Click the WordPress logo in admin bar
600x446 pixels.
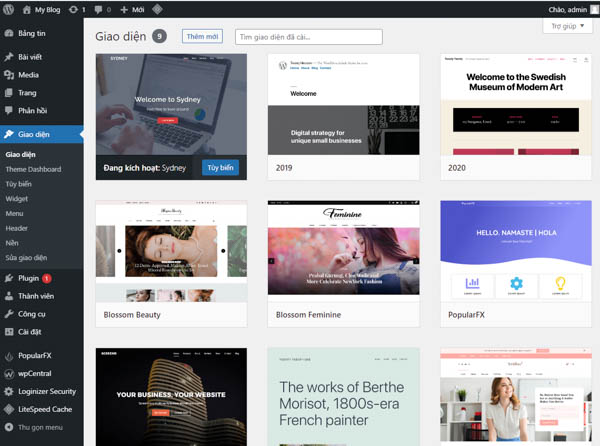(8, 9)
